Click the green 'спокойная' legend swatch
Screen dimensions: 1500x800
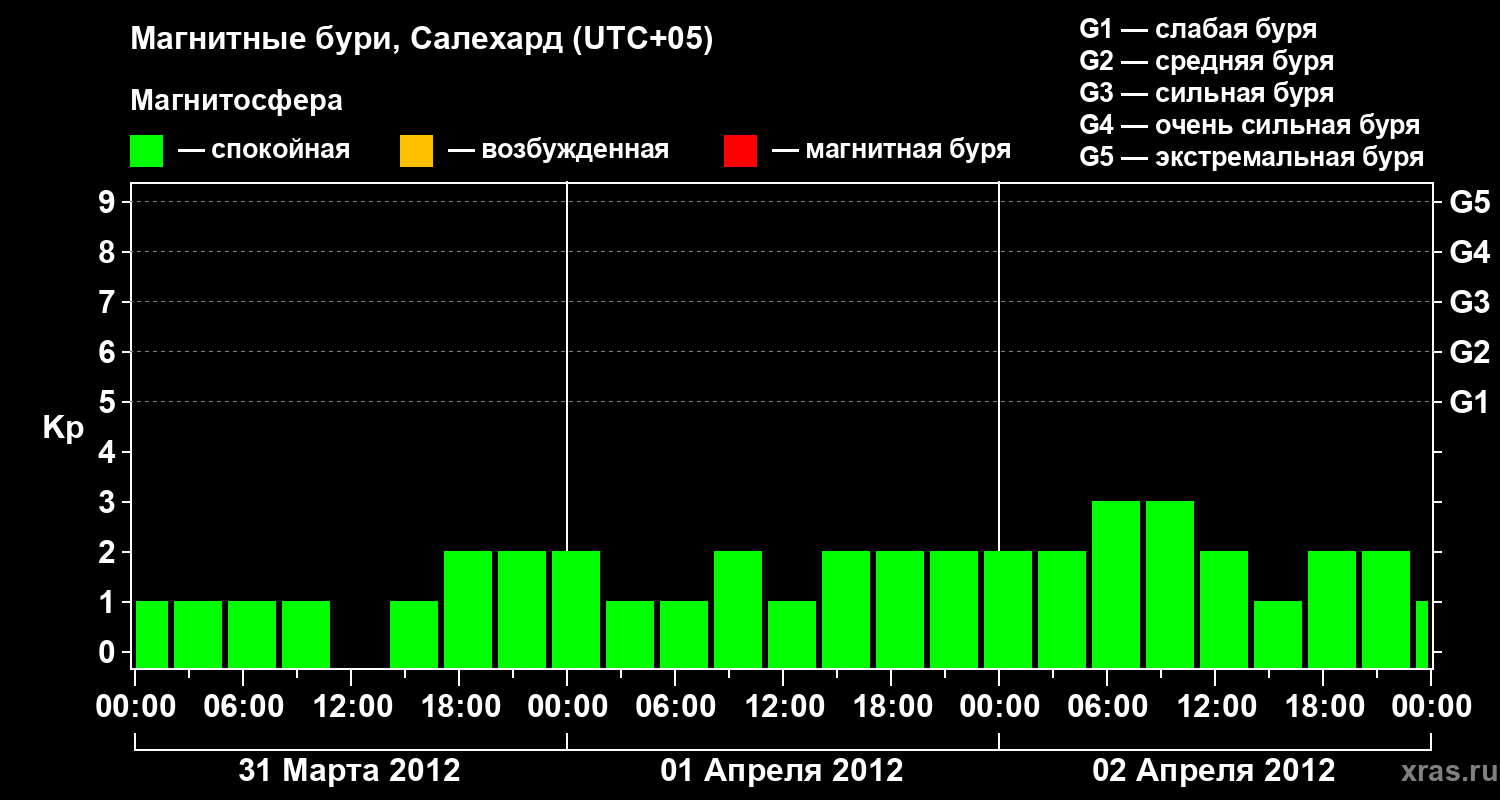(x=147, y=151)
